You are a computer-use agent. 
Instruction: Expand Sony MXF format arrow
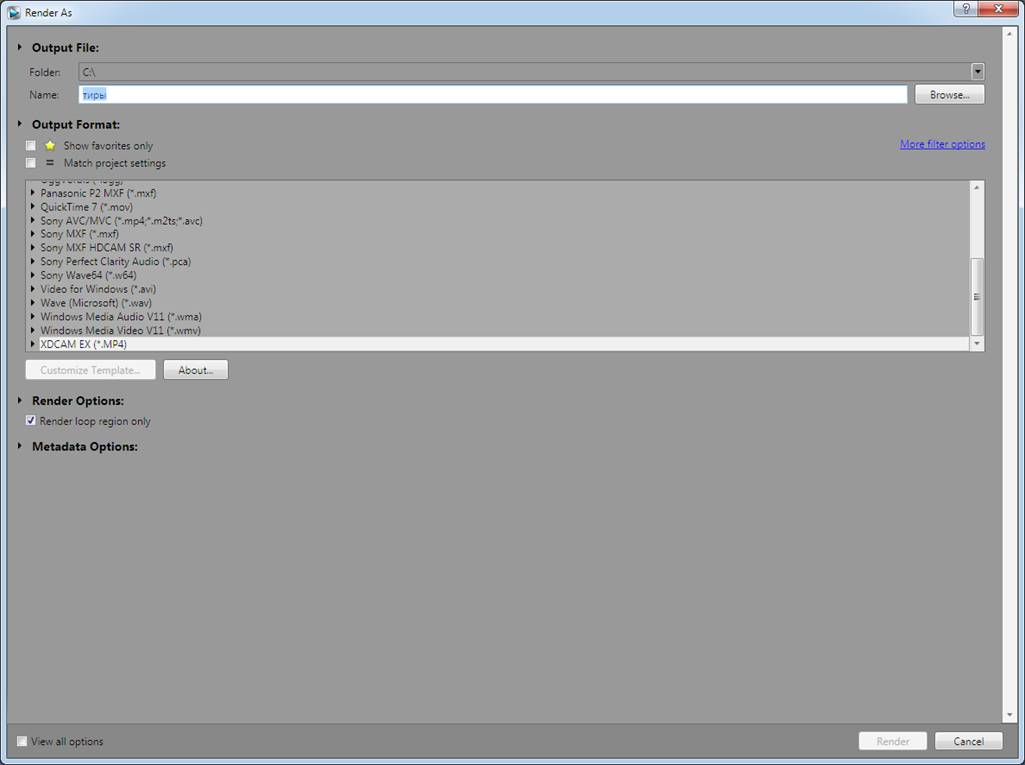33,234
